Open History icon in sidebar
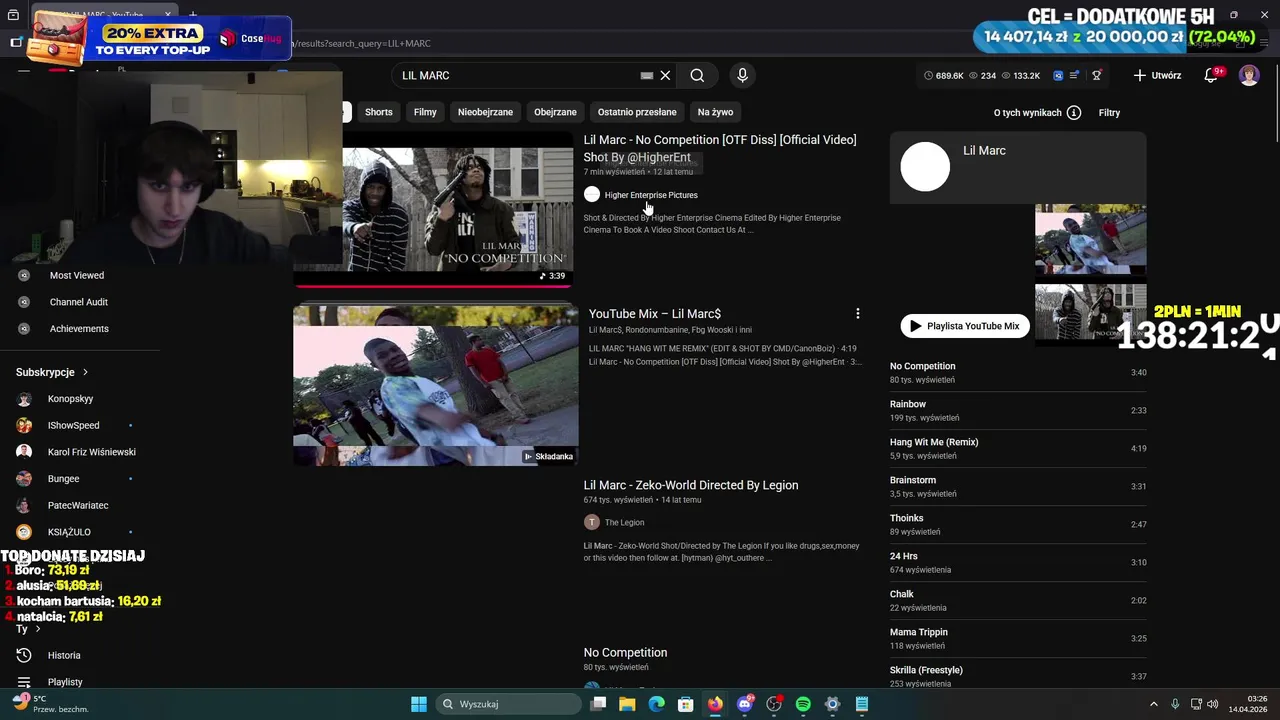This screenshot has width=1280, height=720. (24, 655)
